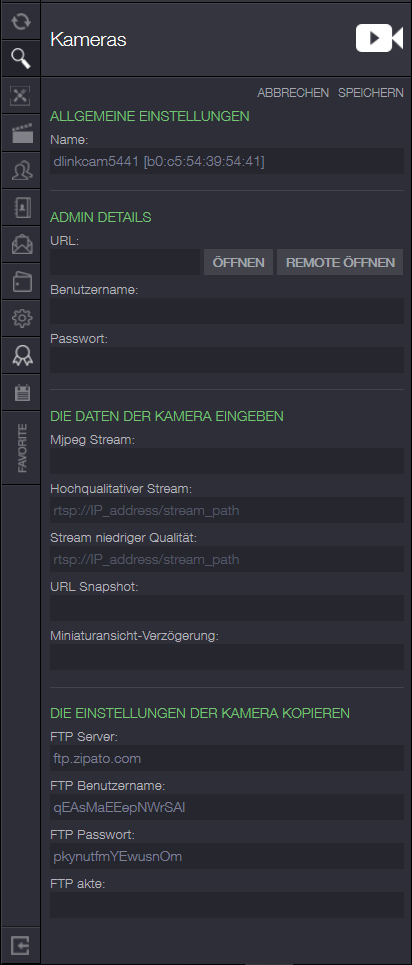
Task: Open the users sidebar icon
Action: click(21, 170)
